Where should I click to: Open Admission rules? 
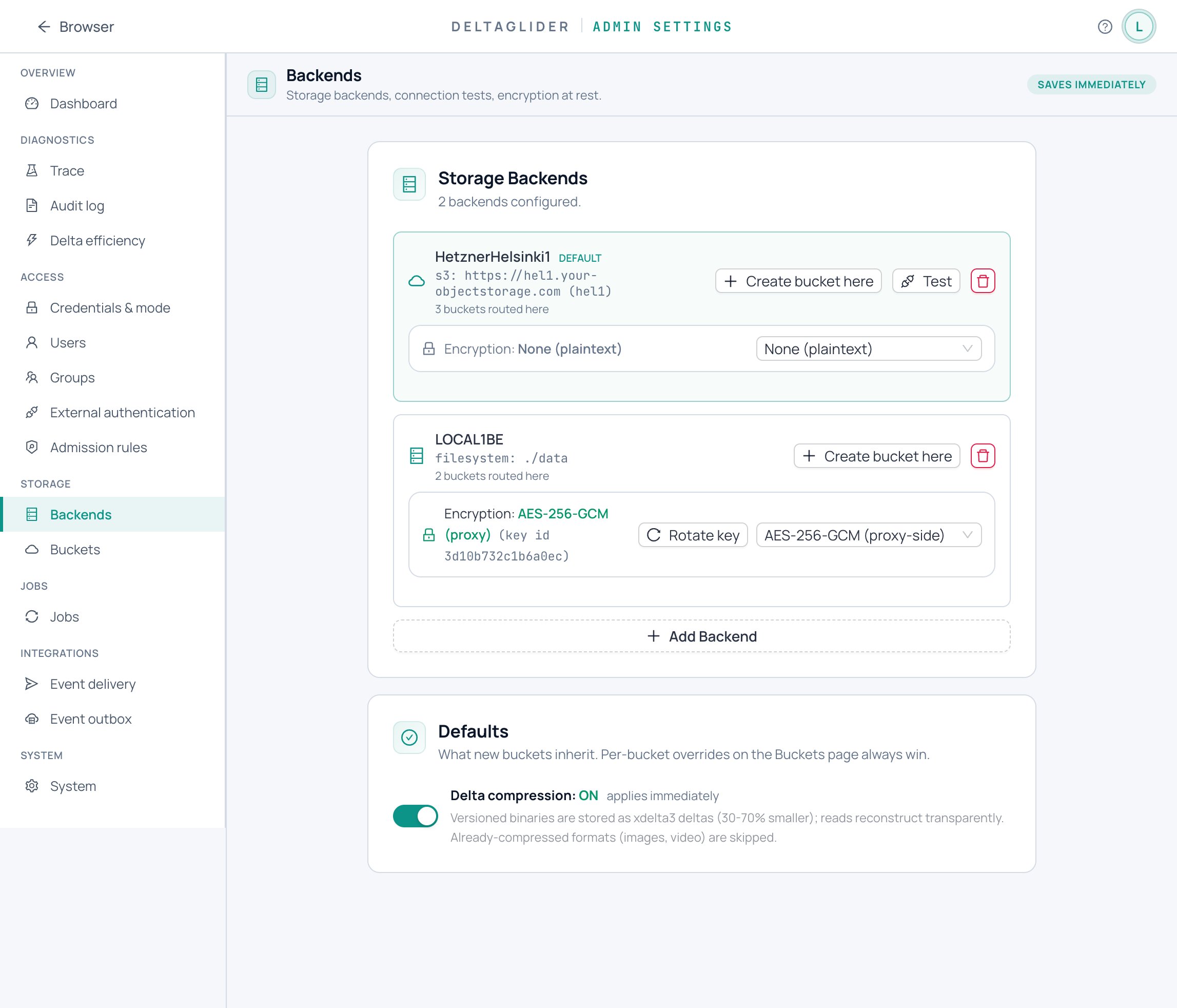[113, 447]
